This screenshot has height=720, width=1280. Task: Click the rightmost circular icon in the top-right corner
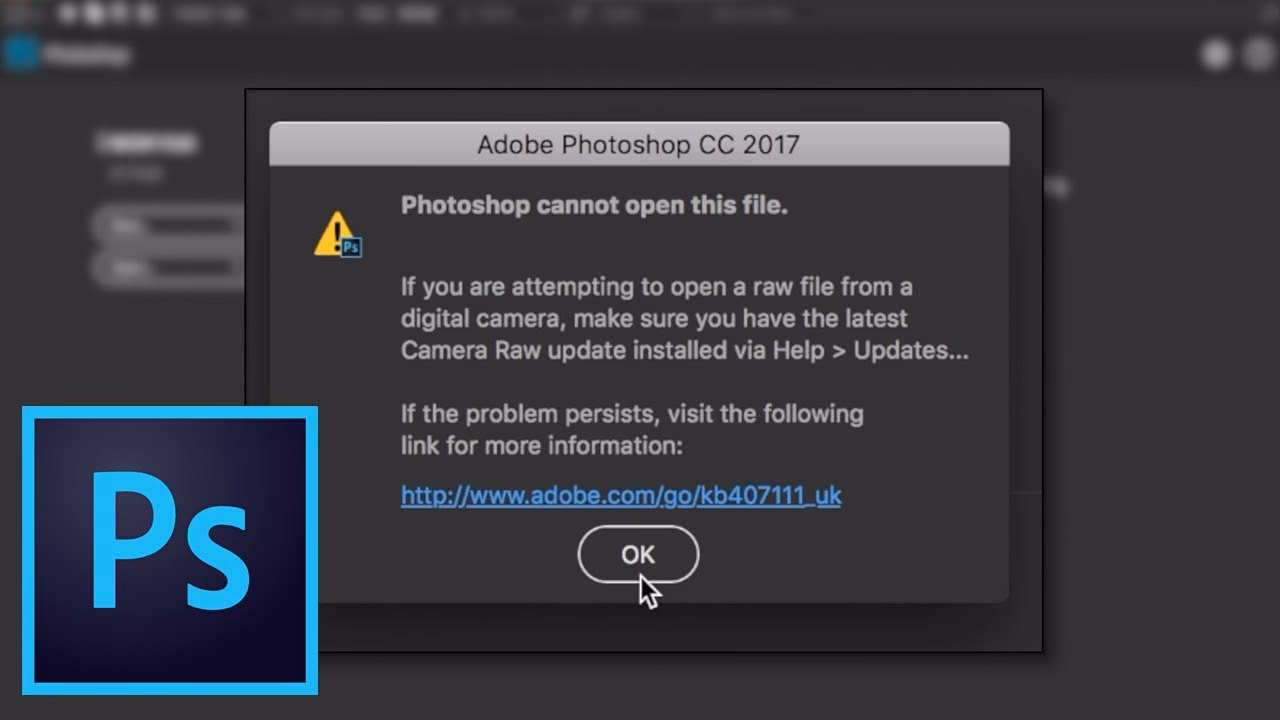click(1254, 53)
